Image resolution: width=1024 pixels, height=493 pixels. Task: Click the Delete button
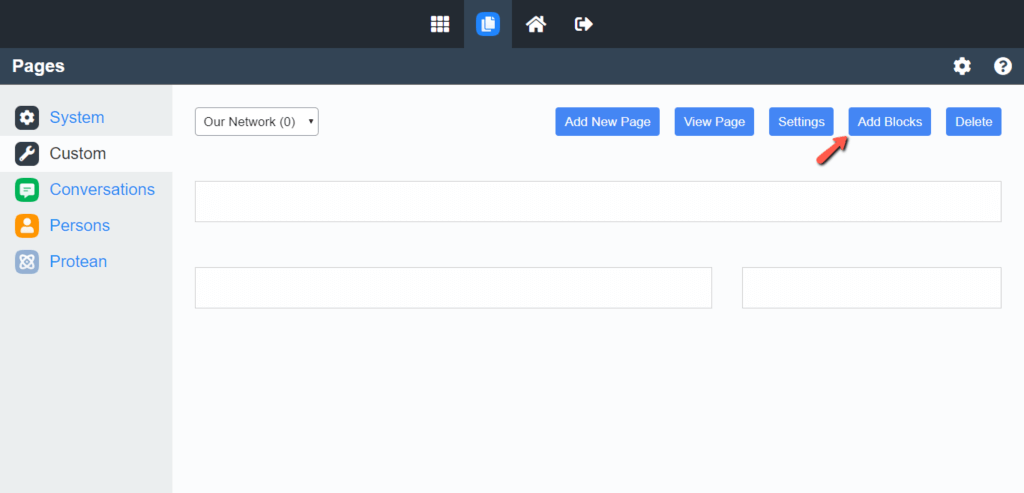click(x=974, y=121)
